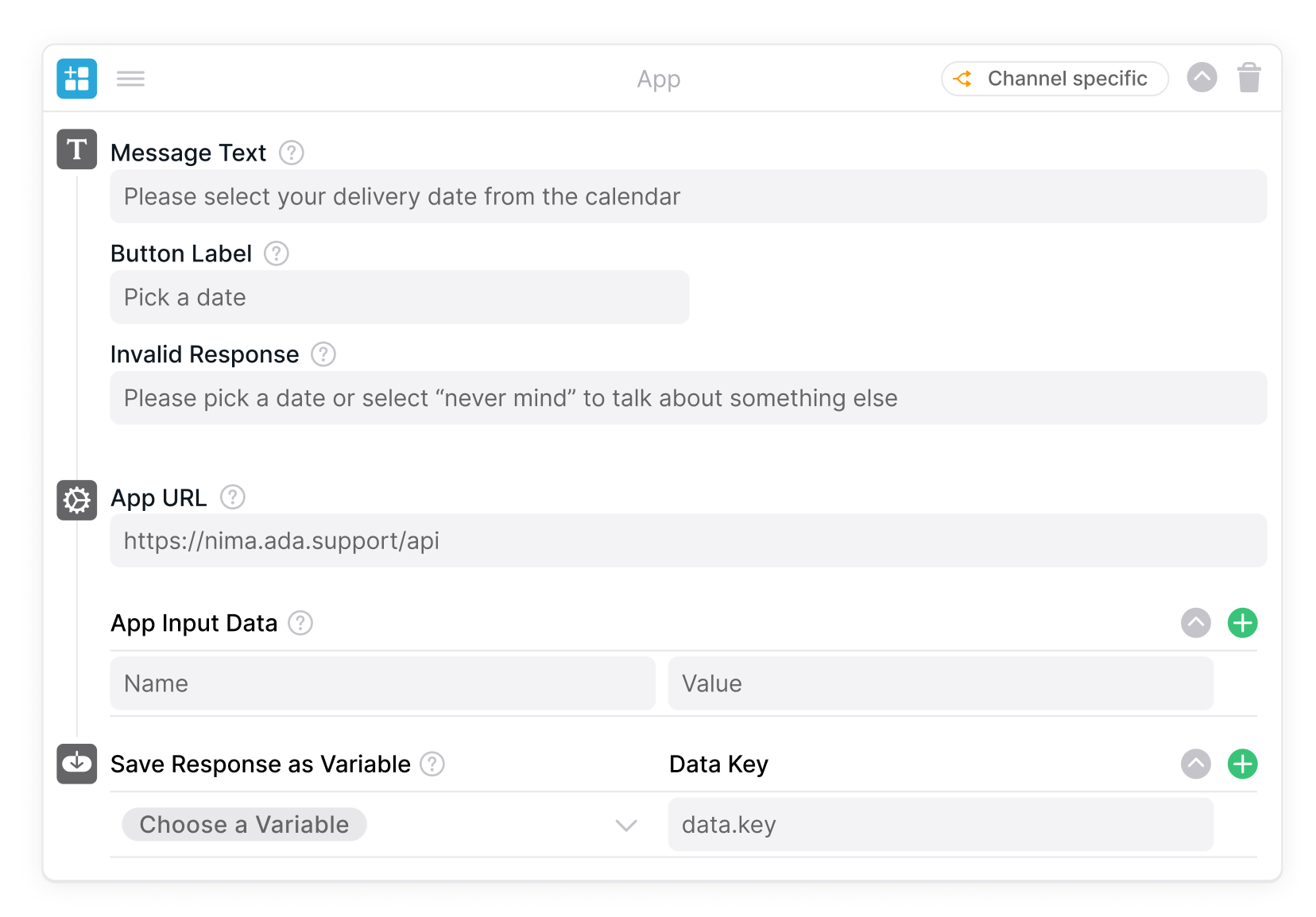
Task: Click the Invalid Response help icon
Action: (323, 354)
